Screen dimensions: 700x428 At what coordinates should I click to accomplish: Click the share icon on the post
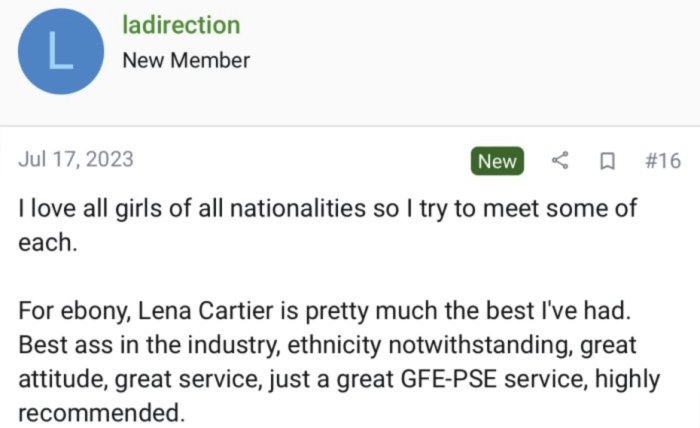coord(561,161)
